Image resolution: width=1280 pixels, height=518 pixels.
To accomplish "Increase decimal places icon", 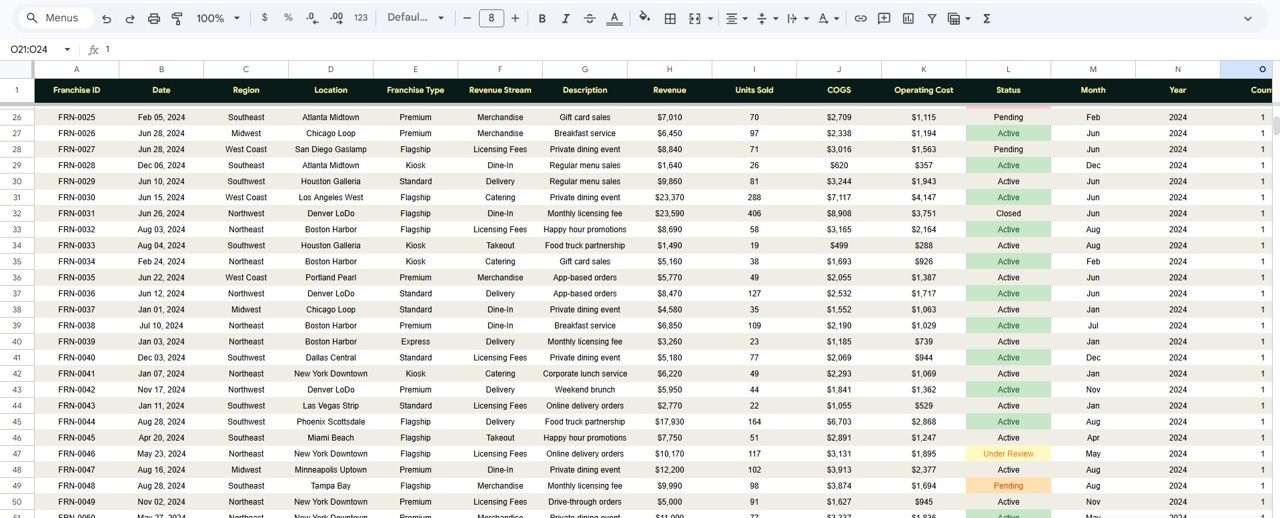I will (x=337, y=18).
